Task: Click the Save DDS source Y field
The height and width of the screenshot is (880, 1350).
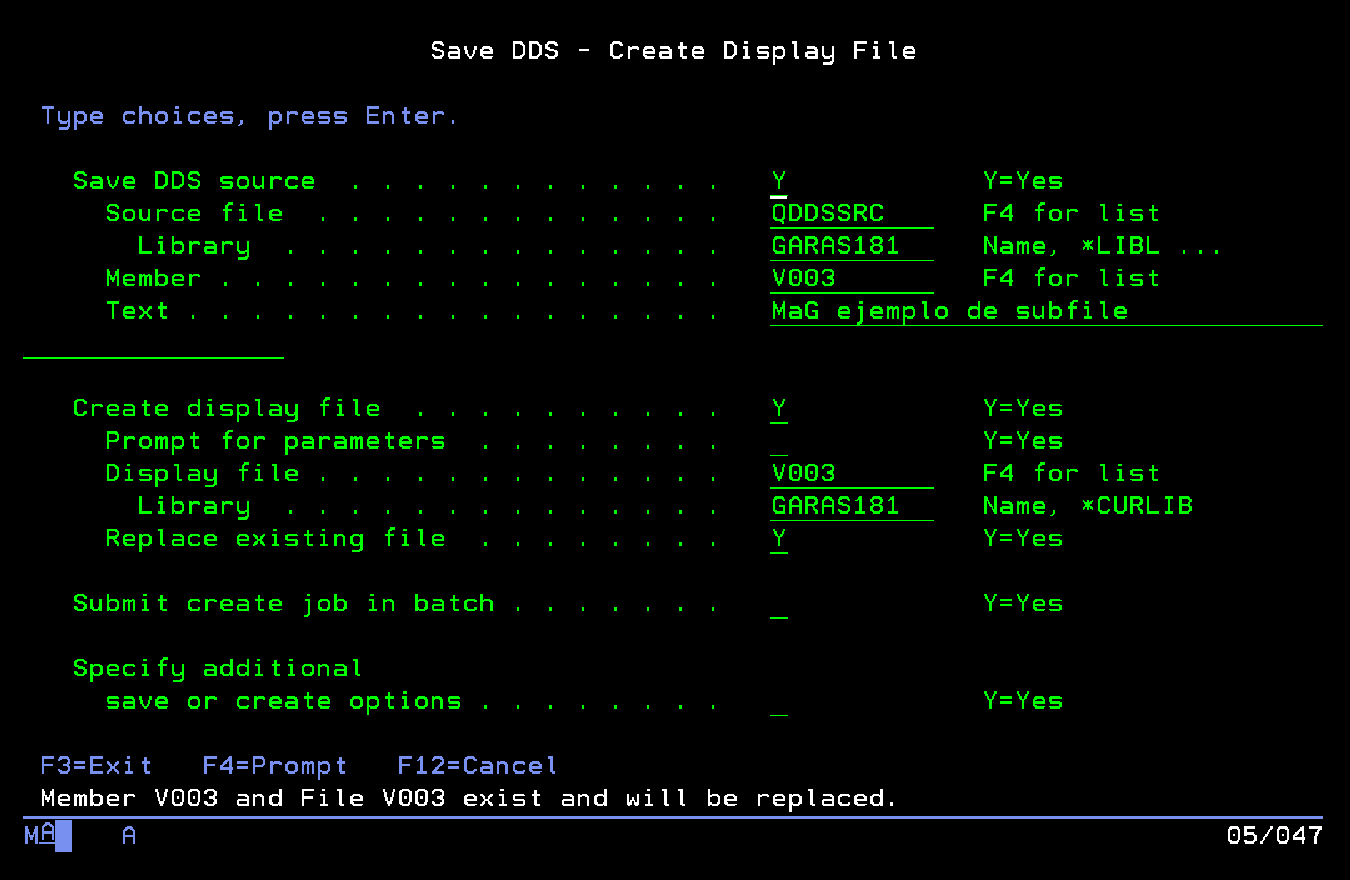Action: coord(779,180)
